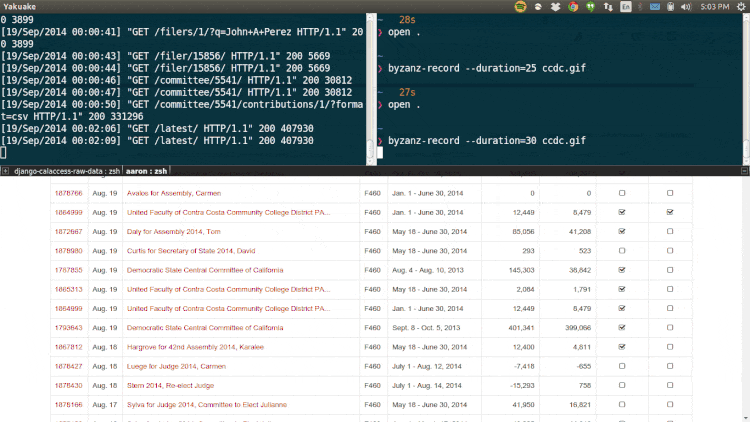The height and width of the screenshot is (422, 750).
Task: Uncheck the left checkbox in the 1793643 row
Action: click(622, 327)
